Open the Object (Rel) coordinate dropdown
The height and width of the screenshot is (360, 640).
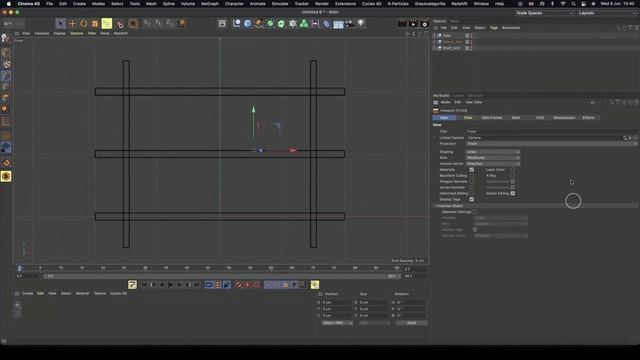click(x=337, y=323)
